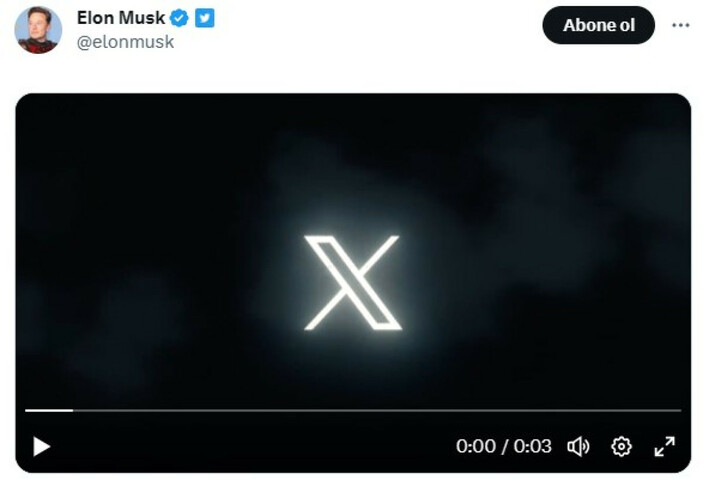The image size is (703, 480).
Task: Click the "Elon Musk" display name
Action: [121, 18]
